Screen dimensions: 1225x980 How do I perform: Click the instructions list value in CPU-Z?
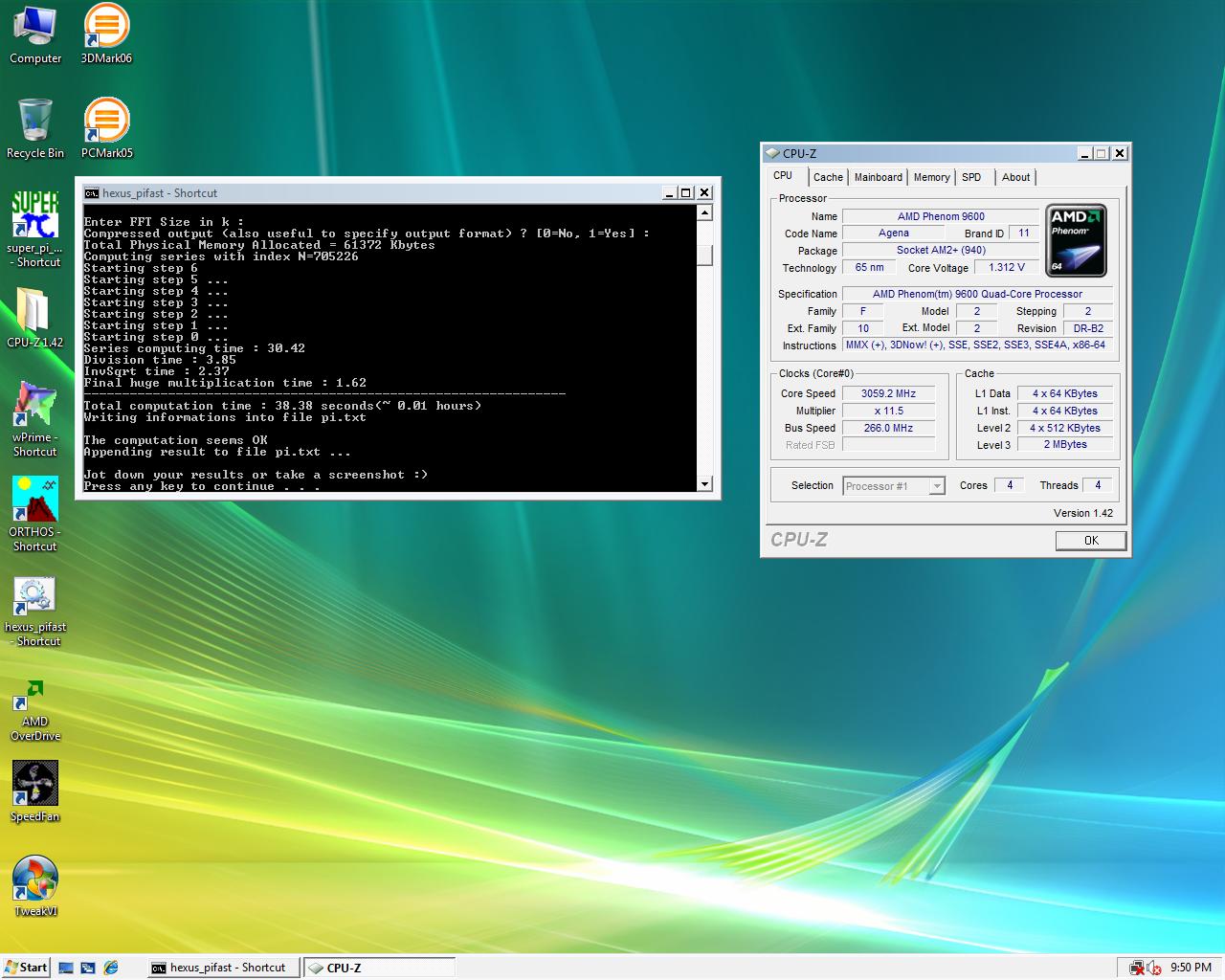(x=975, y=345)
